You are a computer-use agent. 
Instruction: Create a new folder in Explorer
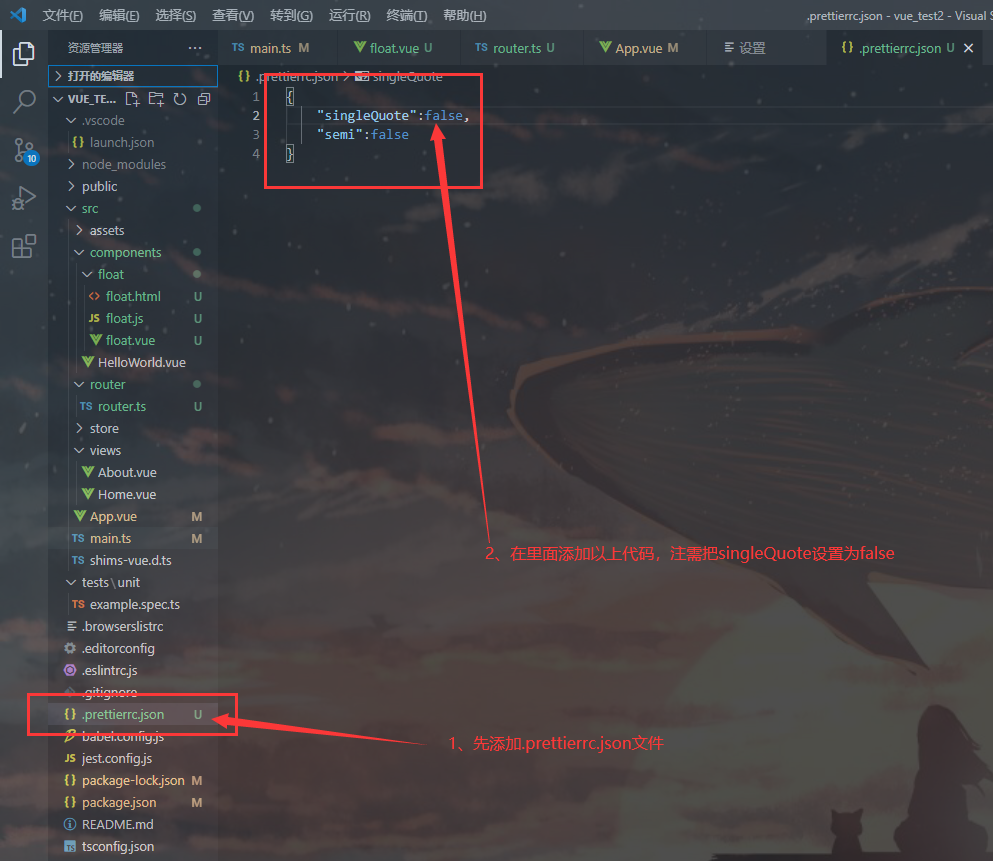click(155, 98)
